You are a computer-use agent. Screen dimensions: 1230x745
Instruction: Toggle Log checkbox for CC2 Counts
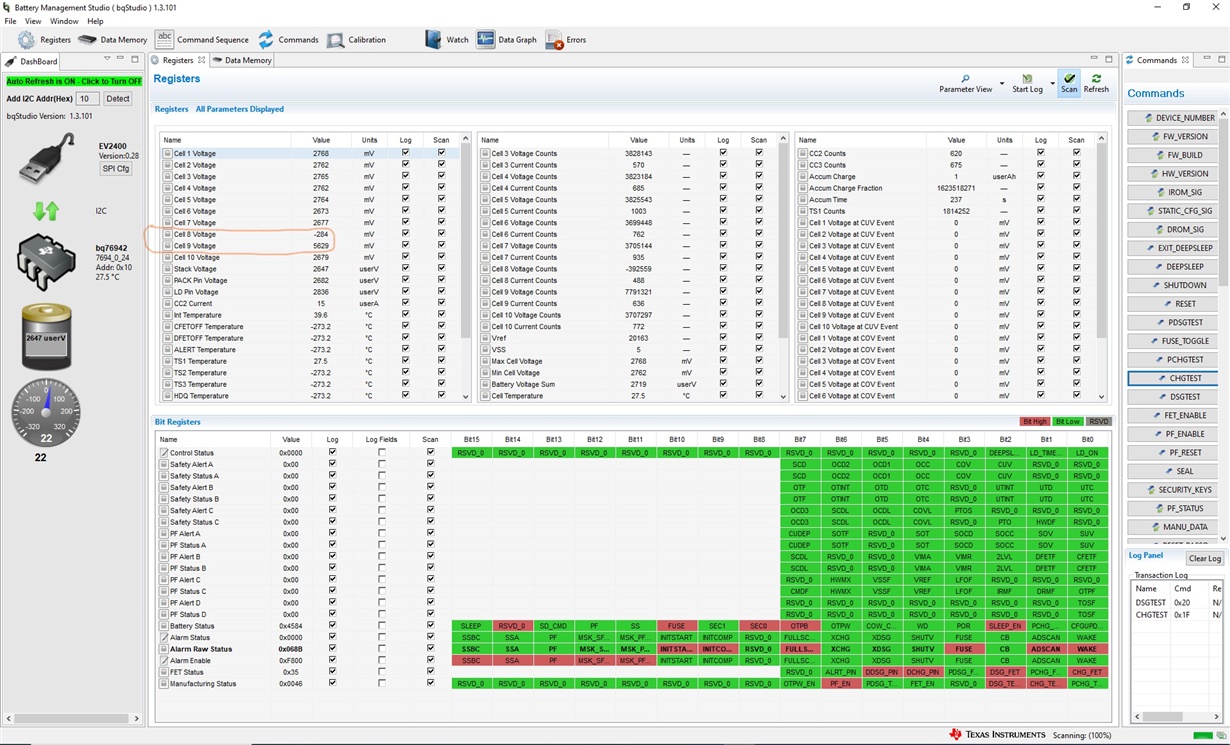tap(1041, 153)
